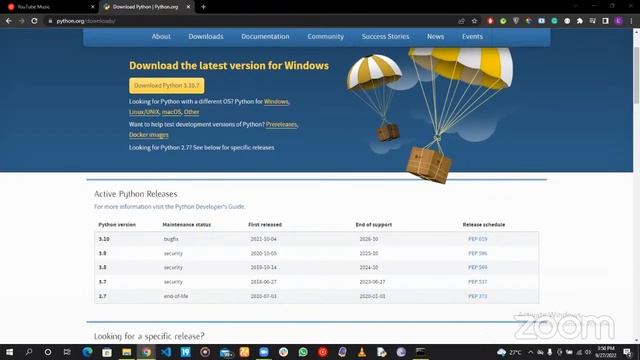The height and width of the screenshot is (360, 640).
Task: Bookmark this page with the star icon
Action: click(474, 21)
